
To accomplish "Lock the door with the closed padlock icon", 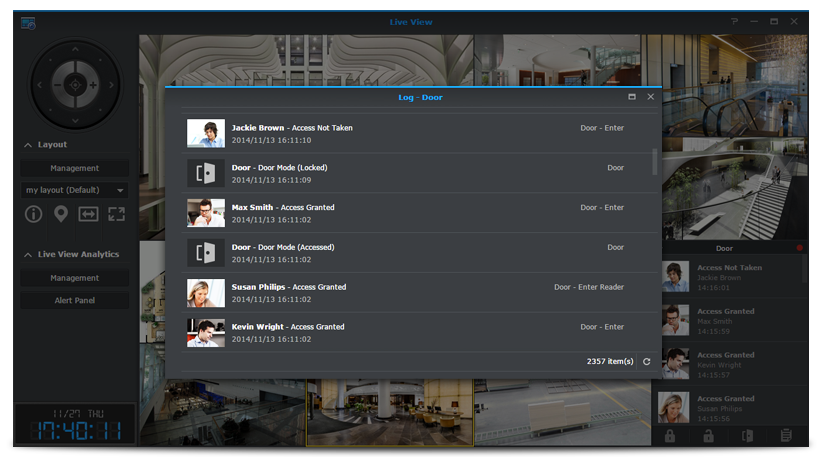I will (670, 435).
